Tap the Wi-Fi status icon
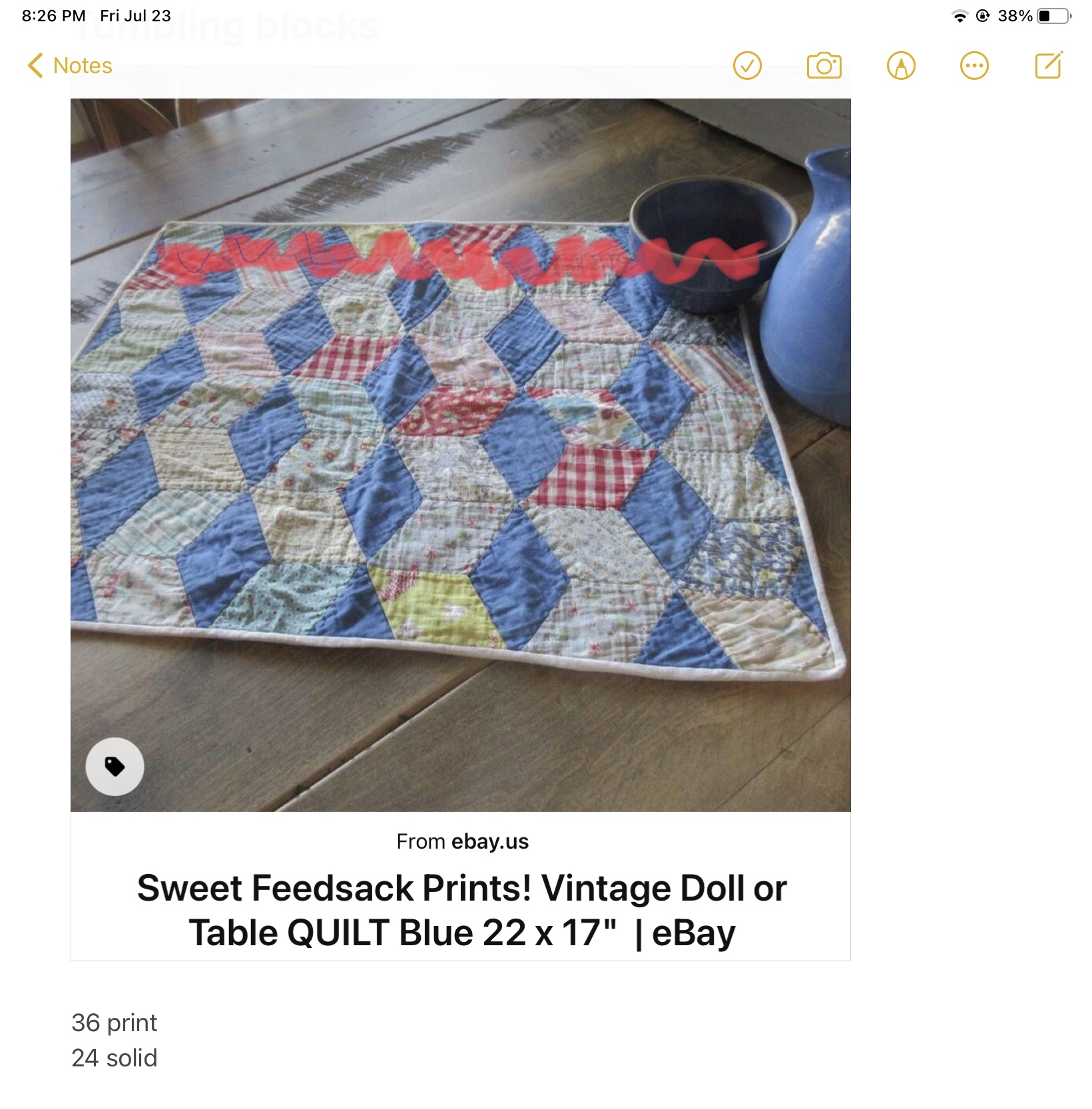 tap(959, 16)
